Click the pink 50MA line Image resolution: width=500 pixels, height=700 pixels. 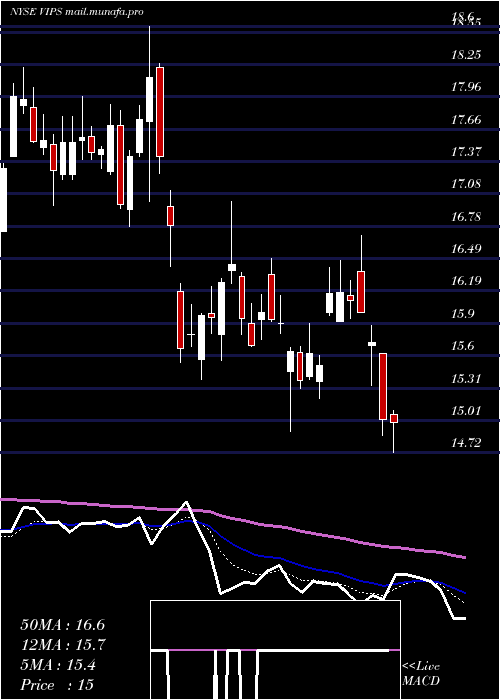232,518
